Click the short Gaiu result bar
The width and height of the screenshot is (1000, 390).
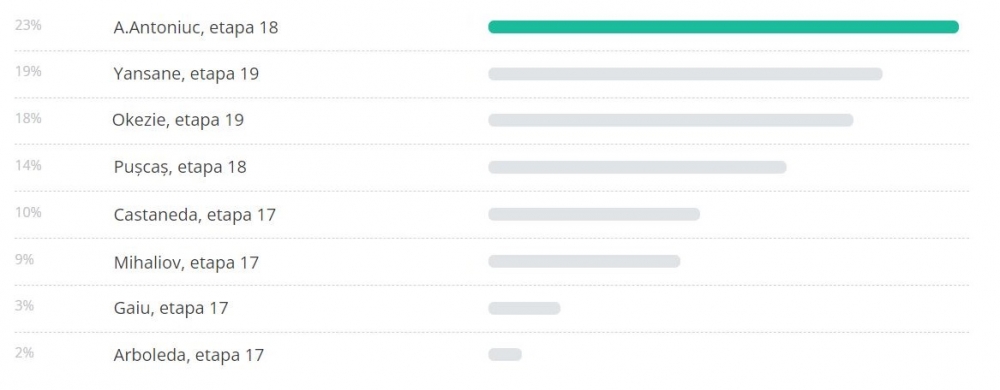click(524, 308)
